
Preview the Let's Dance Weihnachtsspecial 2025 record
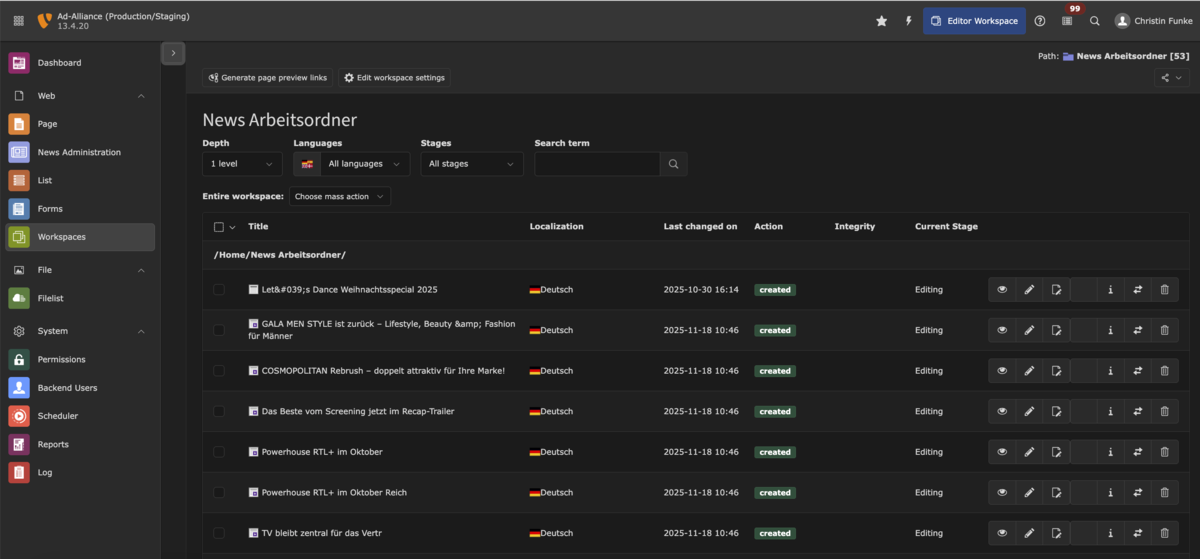point(1002,290)
